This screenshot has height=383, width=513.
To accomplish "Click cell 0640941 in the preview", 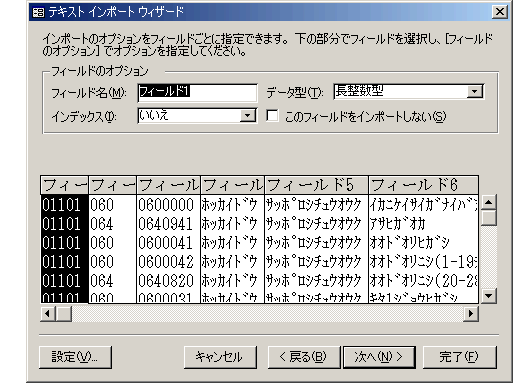I will tap(168, 224).
